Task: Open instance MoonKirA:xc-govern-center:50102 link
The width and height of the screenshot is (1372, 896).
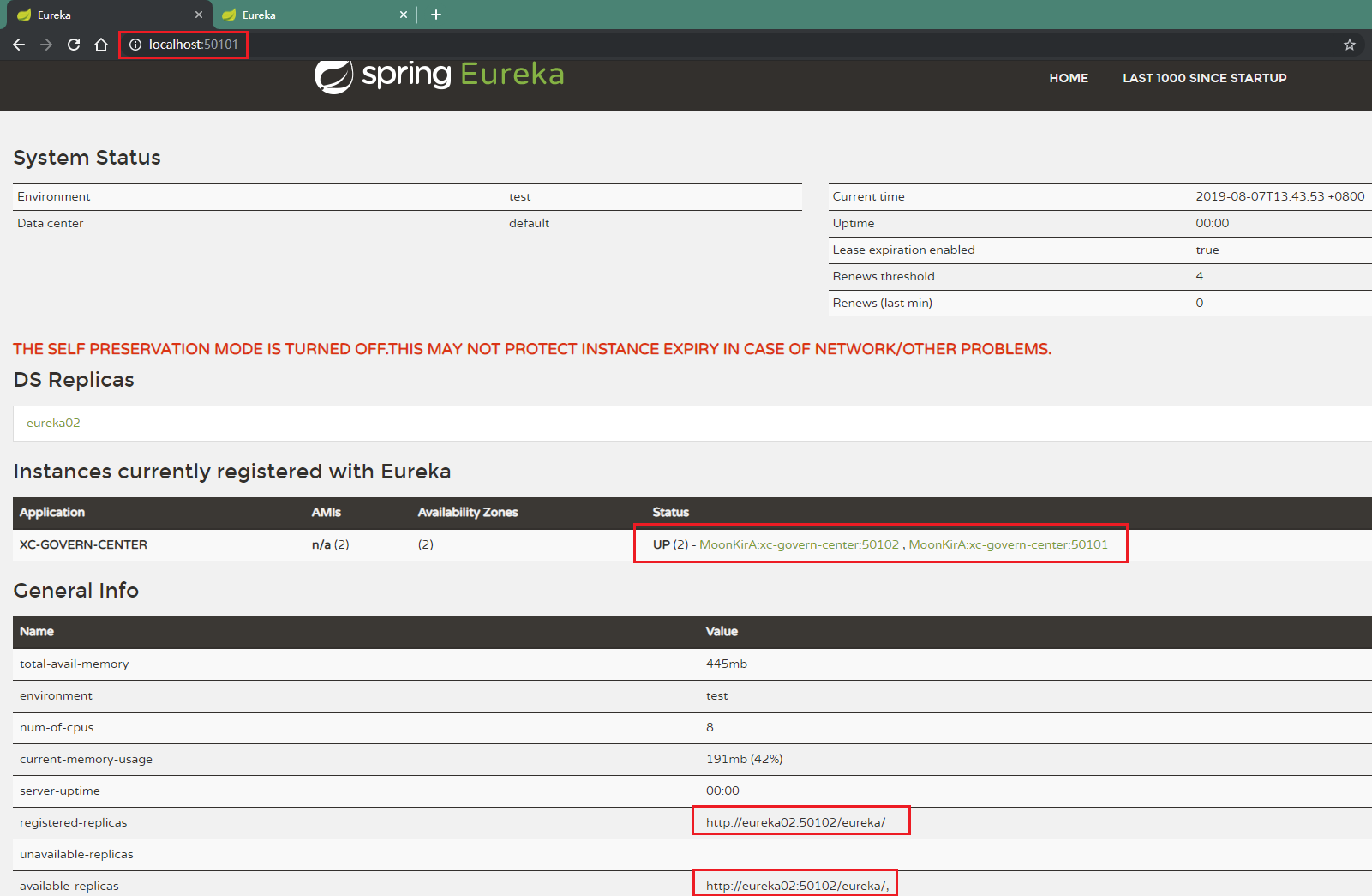Action: pyautogui.click(x=800, y=544)
